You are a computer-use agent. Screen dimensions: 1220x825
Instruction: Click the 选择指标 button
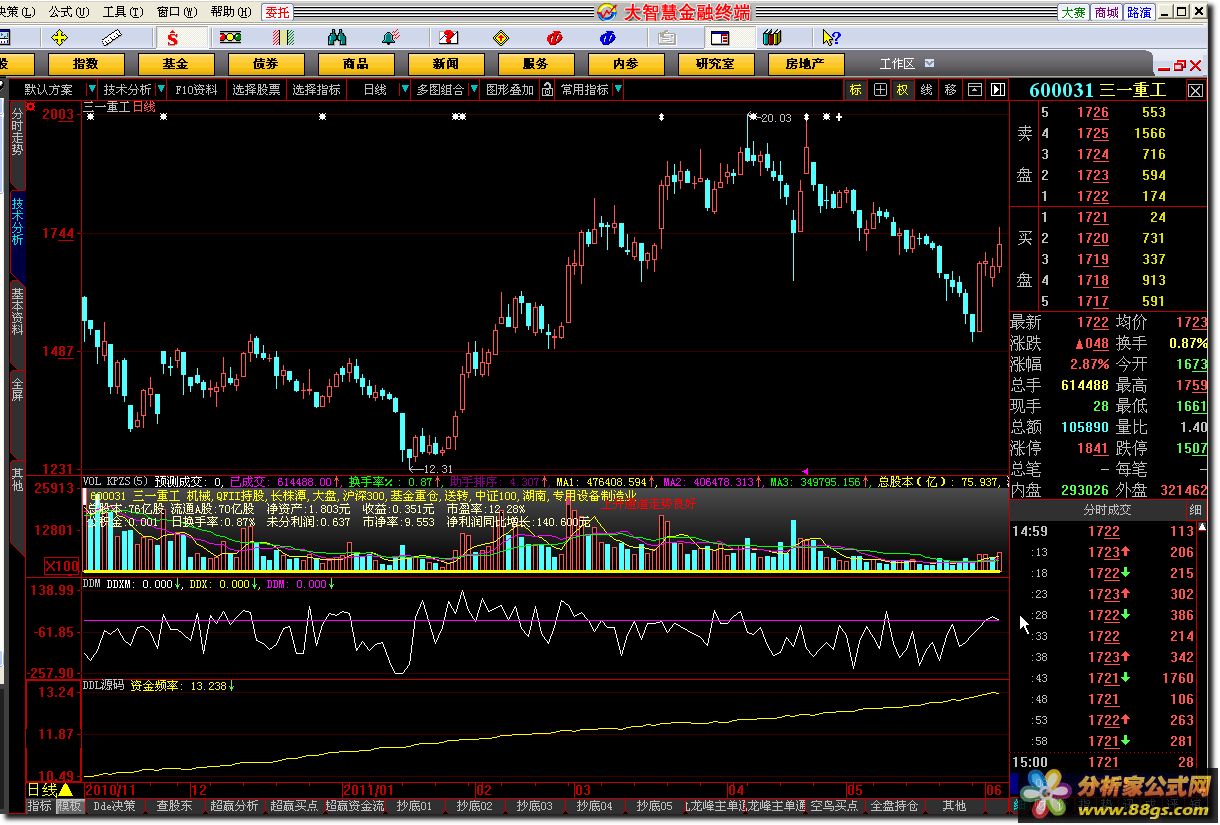click(317, 89)
